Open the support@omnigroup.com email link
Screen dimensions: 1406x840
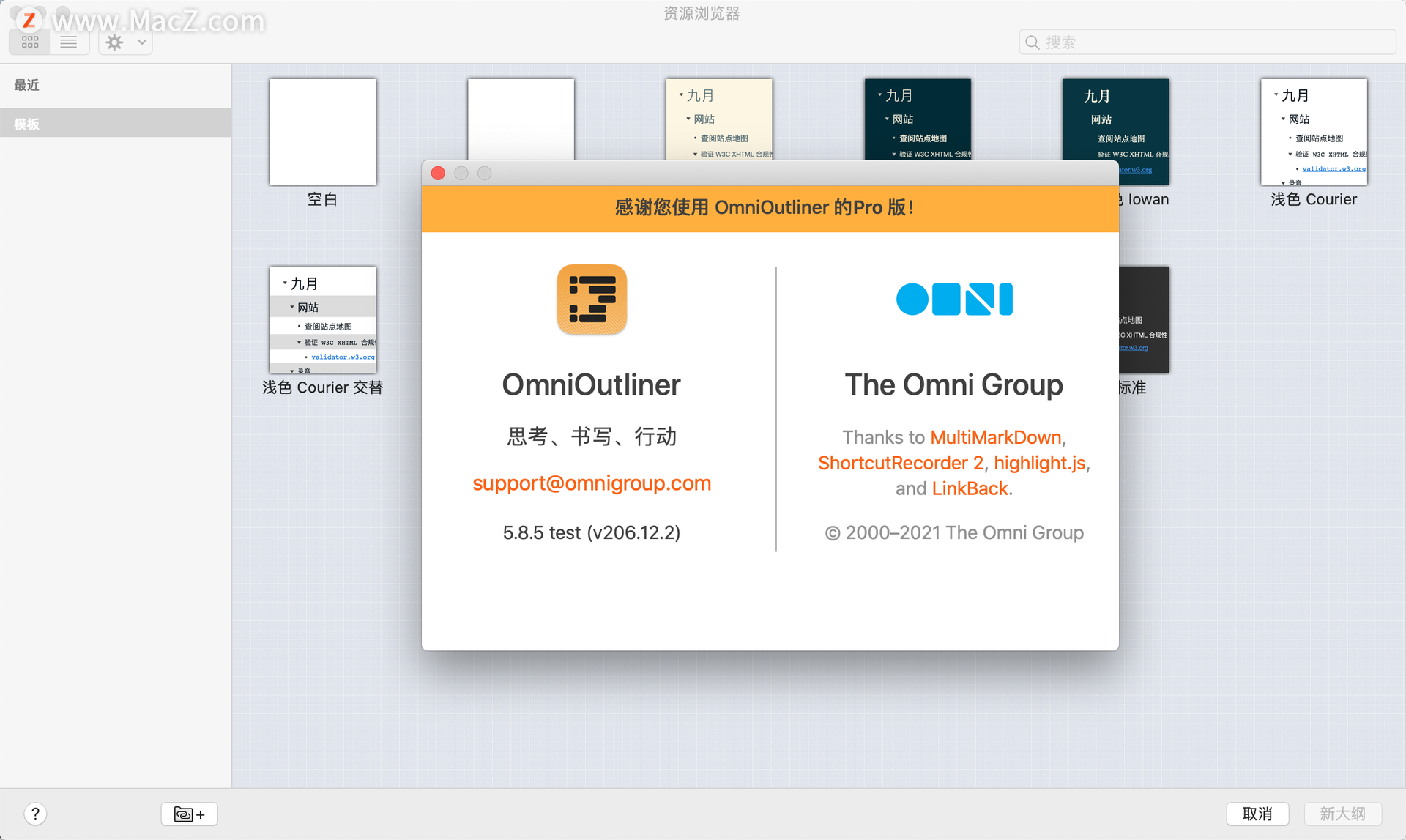pos(592,483)
